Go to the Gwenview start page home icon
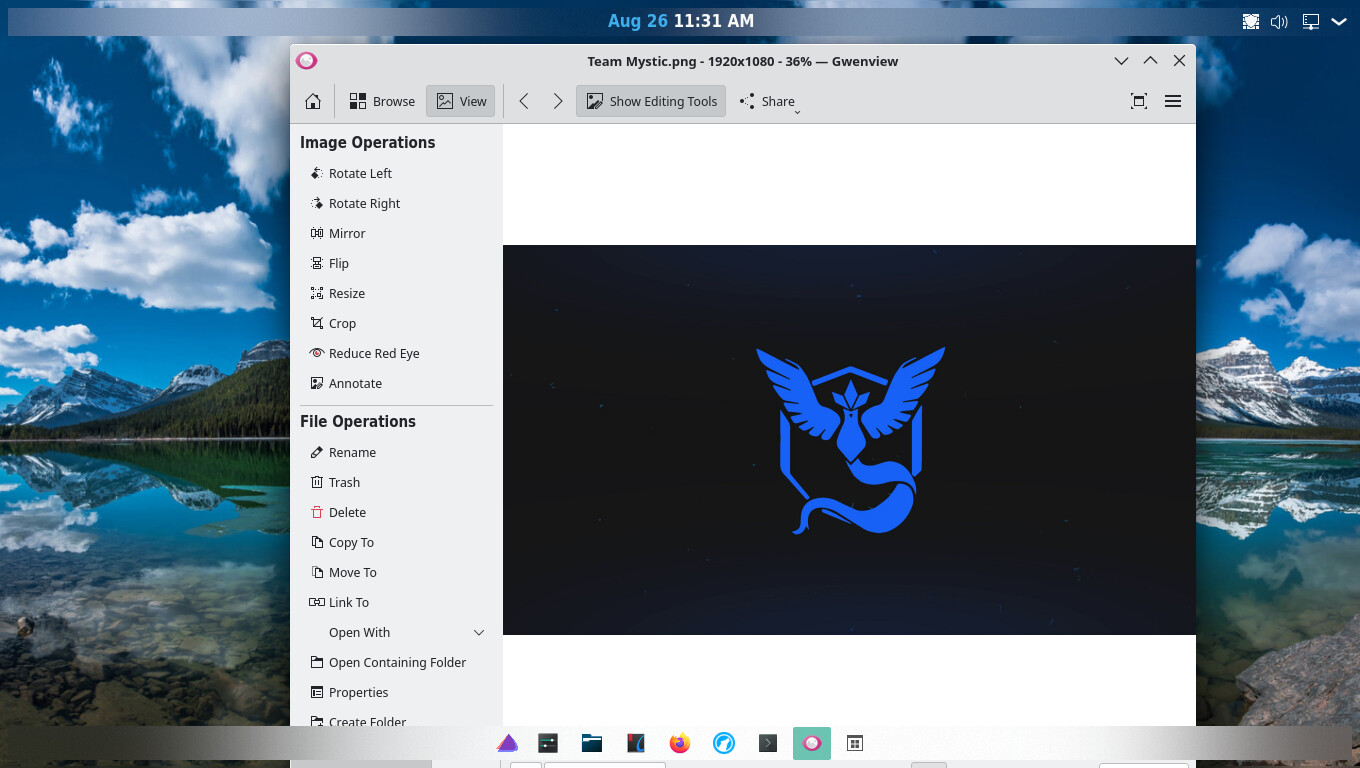Viewport: 1360px width, 768px height. pyautogui.click(x=313, y=101)
